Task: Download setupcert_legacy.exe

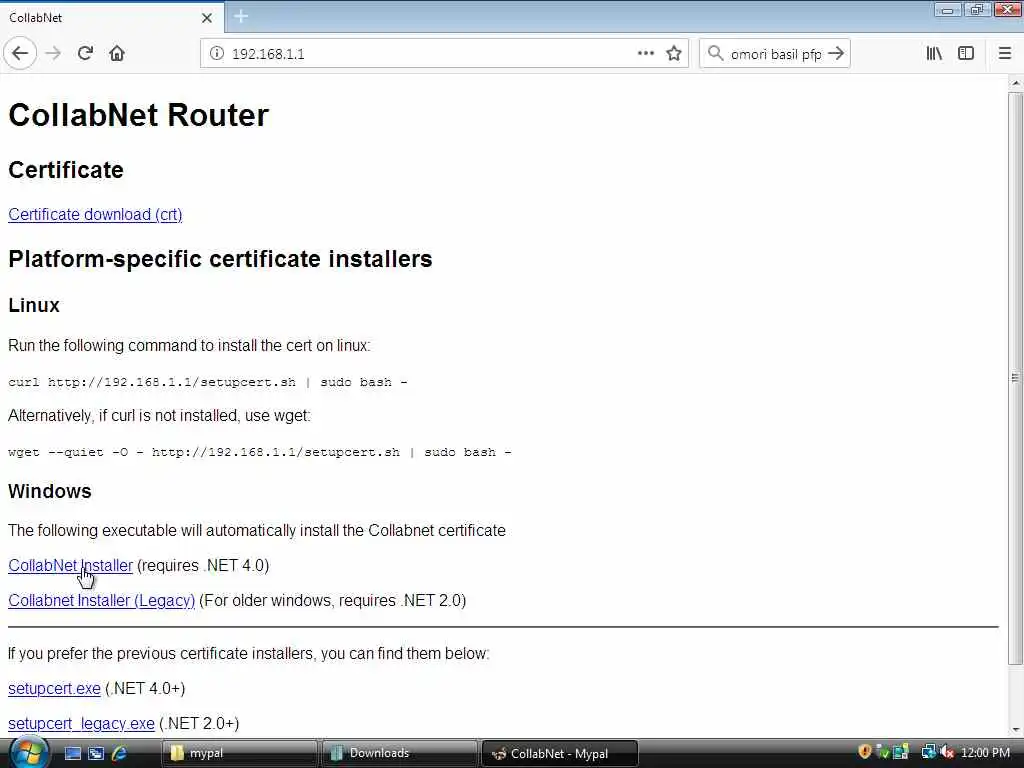Action: coord(82,724)
